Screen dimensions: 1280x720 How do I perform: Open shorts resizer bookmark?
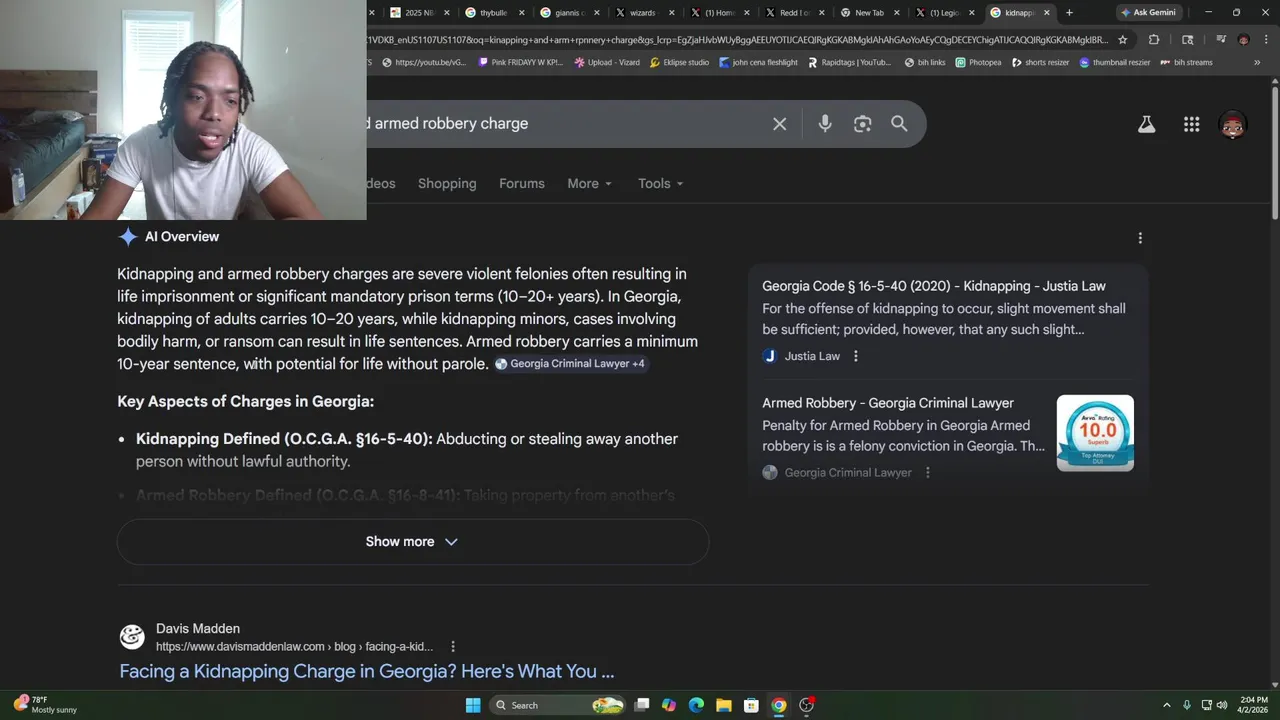pos(1040,62)
